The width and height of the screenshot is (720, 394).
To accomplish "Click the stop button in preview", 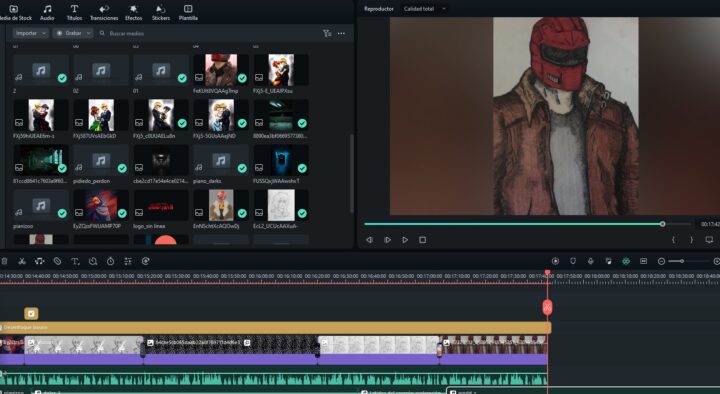I will point(422,240).
